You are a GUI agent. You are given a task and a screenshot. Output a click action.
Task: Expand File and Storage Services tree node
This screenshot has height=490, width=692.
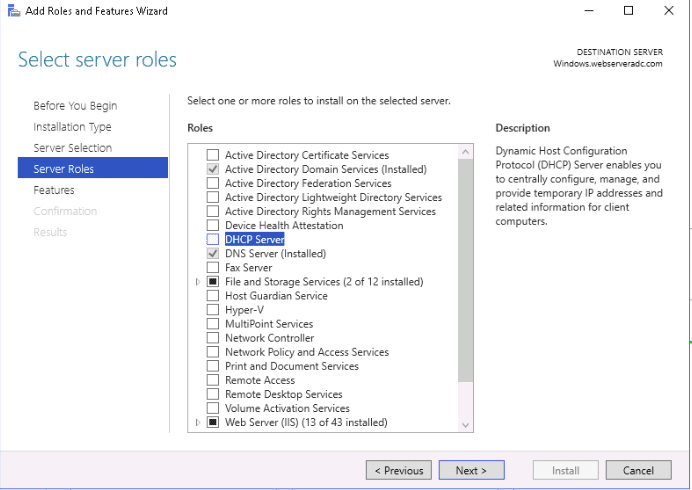(x=198, y=282)
